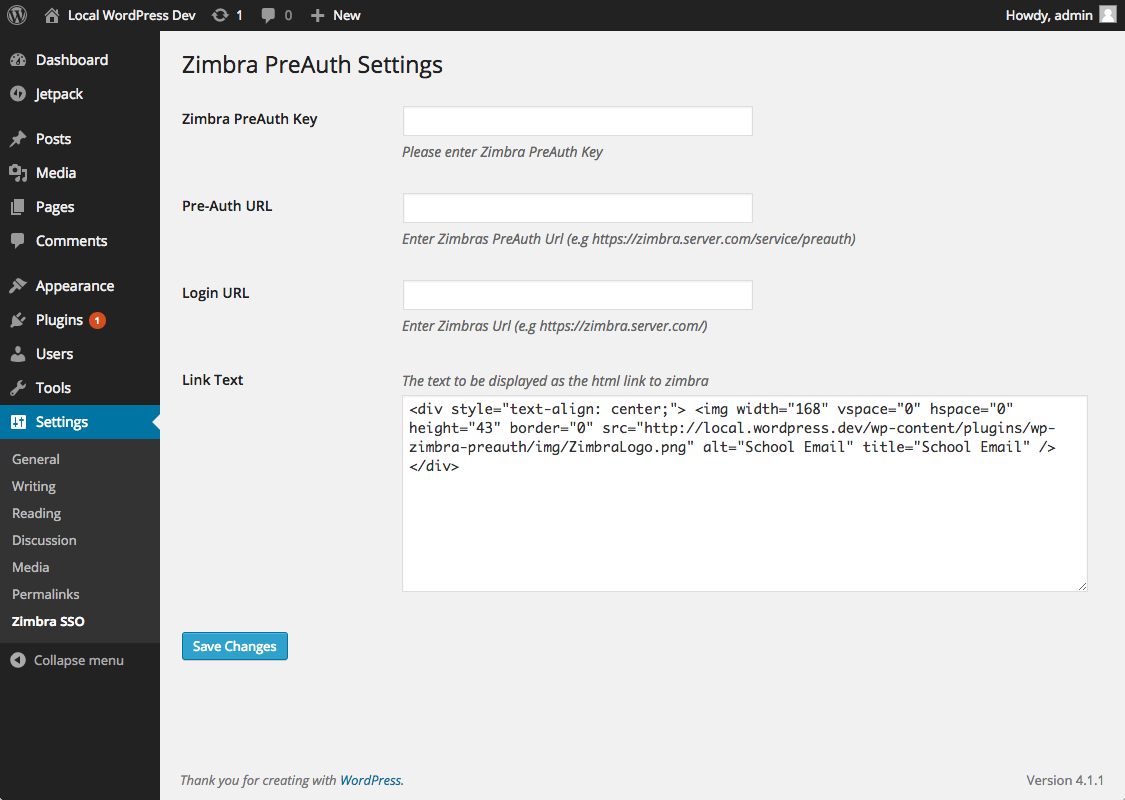Follow the WordPress footer link
The height and width of the screenshot is (800, 1125).
tap(371, 780)
